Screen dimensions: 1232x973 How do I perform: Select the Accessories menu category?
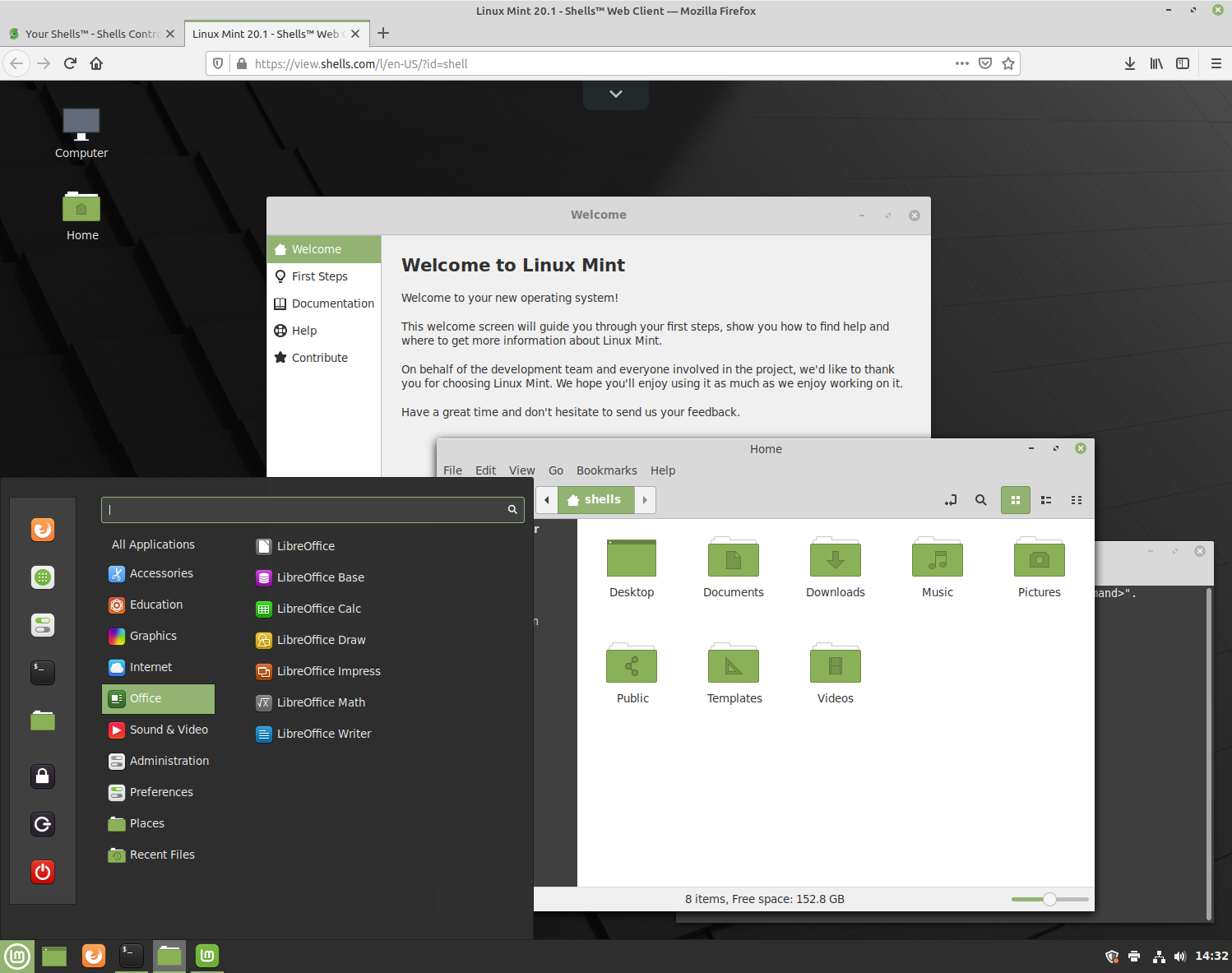tap(158, 573)
